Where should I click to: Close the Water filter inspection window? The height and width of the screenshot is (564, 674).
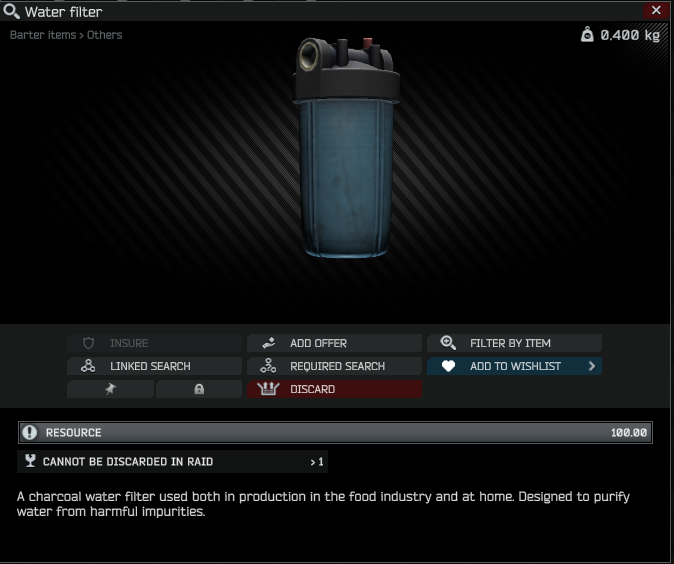pyautogui.click(x=656, y=10)
